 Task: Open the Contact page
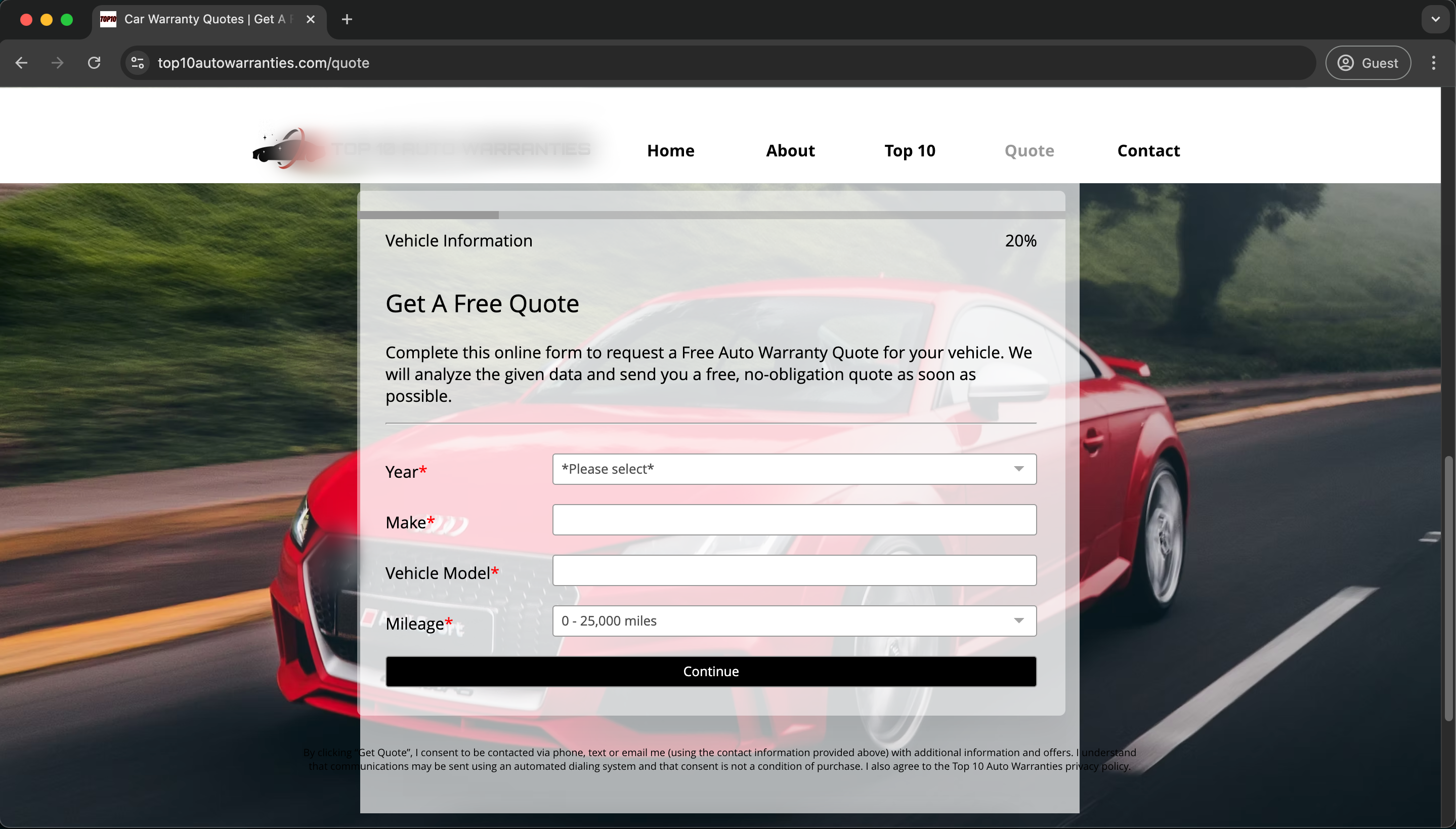1148,150
